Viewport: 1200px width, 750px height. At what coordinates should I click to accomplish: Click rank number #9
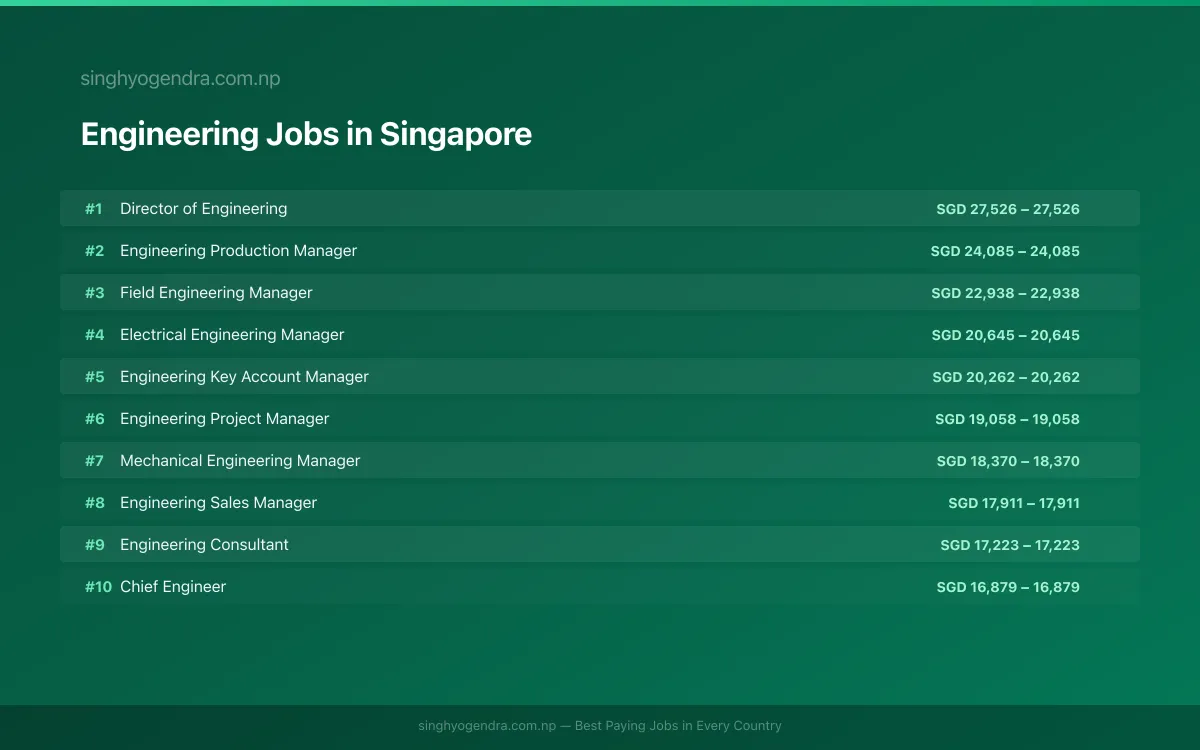tap(94, 545)
